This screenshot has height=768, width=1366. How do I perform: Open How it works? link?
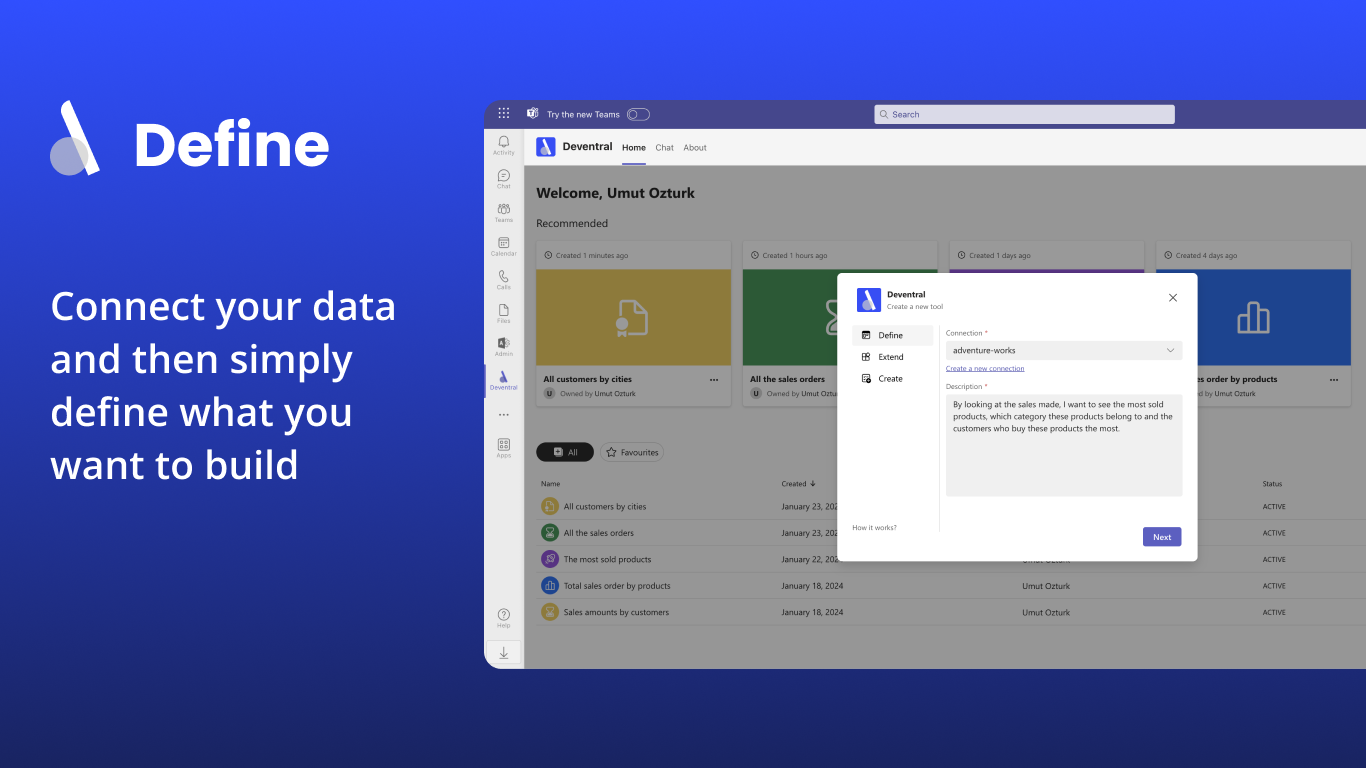pos(874,527)
